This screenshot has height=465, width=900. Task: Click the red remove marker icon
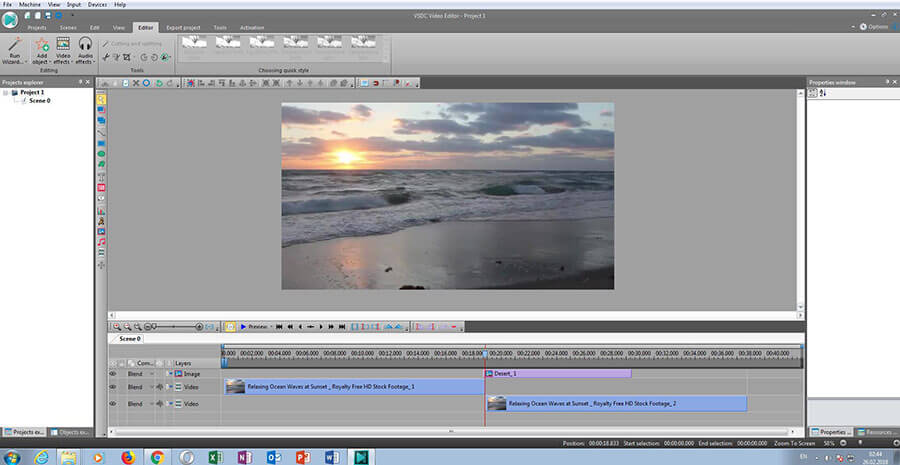[453, 327]
